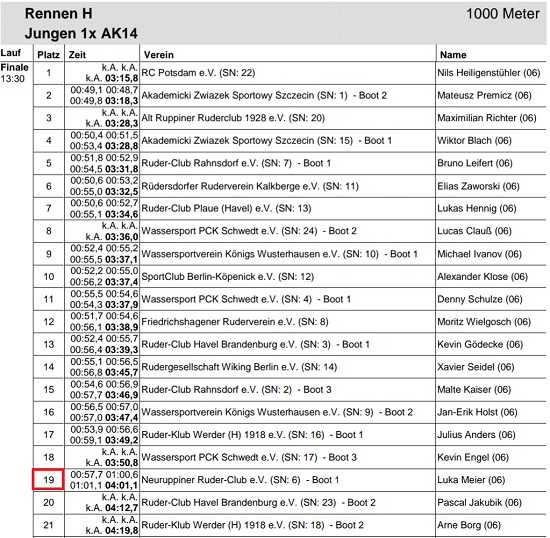Click the Finale 13:30 run label
The image size is (550, 538).
coord(14,73)
